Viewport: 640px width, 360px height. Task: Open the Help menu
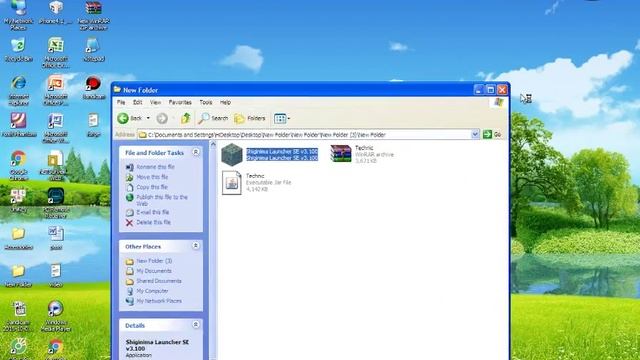(x=225, y=102)
